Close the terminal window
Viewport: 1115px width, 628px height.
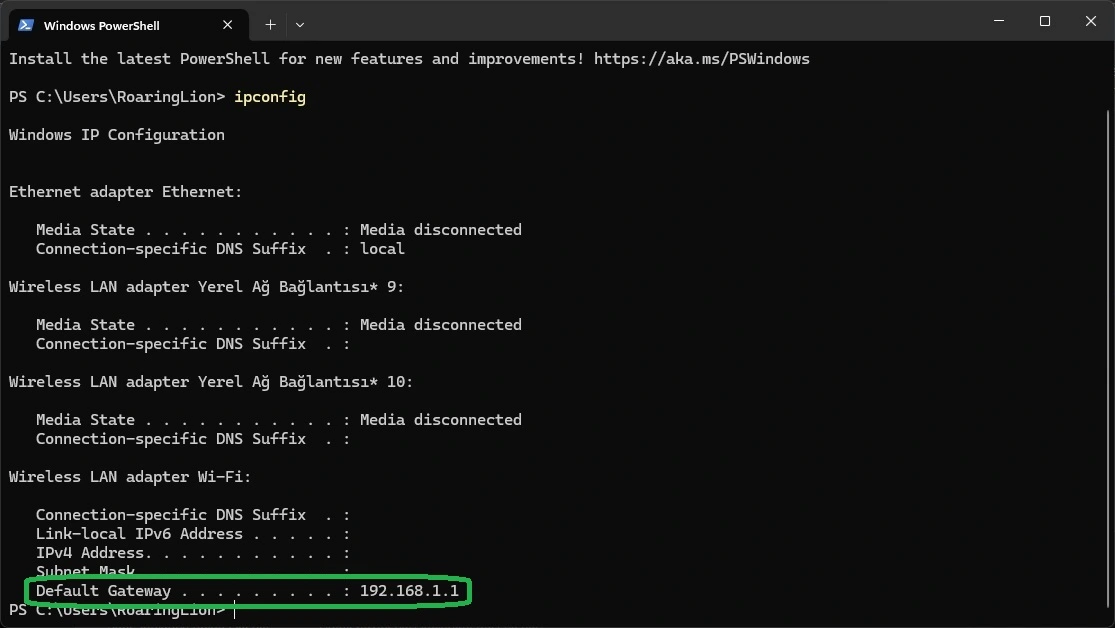tap(1091, 21)
